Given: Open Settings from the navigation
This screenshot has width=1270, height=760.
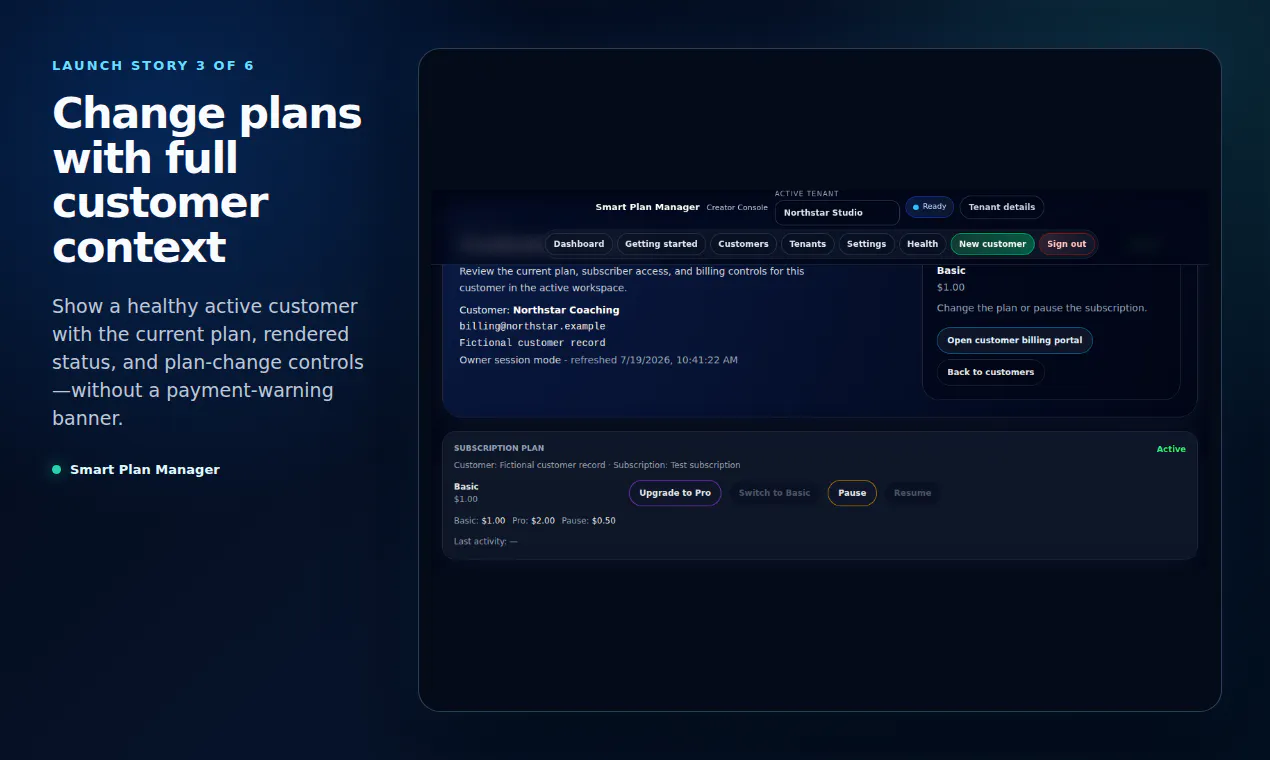Looking at the screenshot, I should (x=866, y=244).
